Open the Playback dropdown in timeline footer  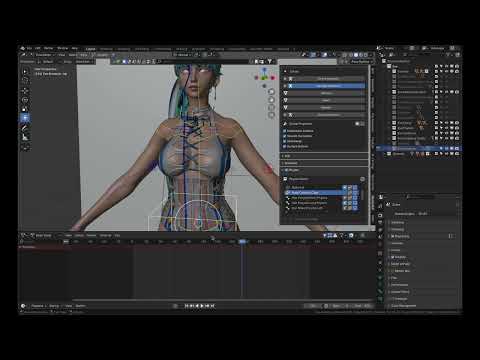coord(38,306)
